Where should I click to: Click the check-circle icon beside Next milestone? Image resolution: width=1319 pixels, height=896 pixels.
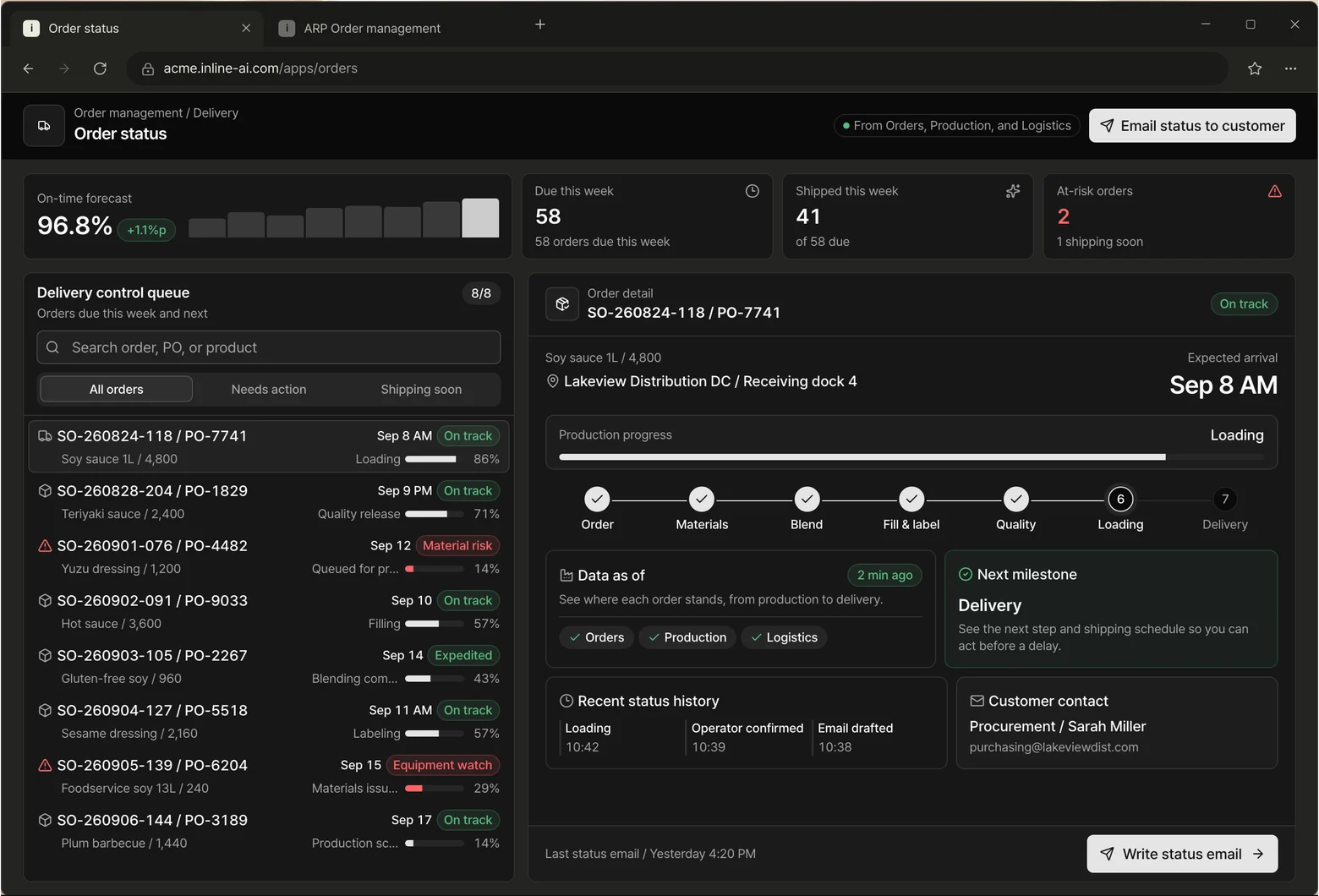pos(966,574)
